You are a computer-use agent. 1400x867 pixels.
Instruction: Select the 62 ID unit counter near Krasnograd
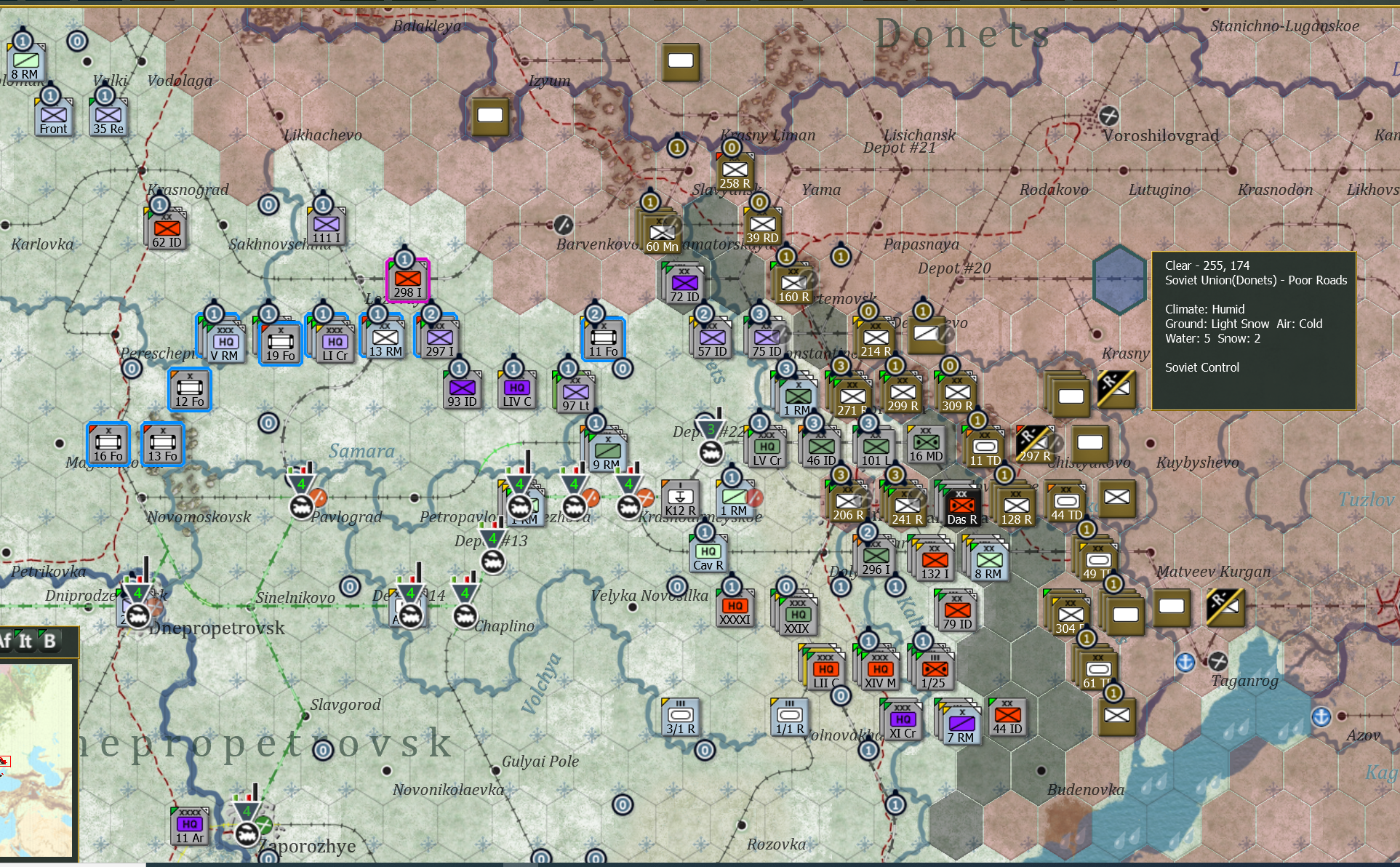167,231
